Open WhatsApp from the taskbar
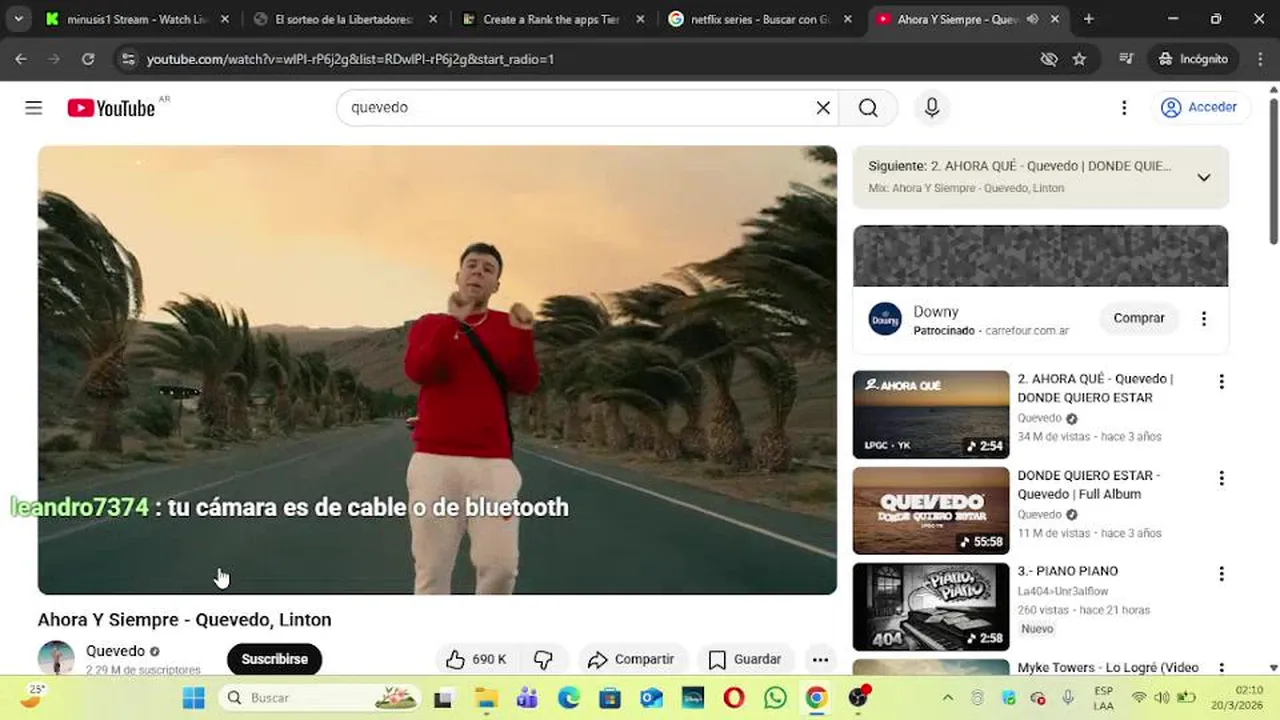 click(775, 698)
